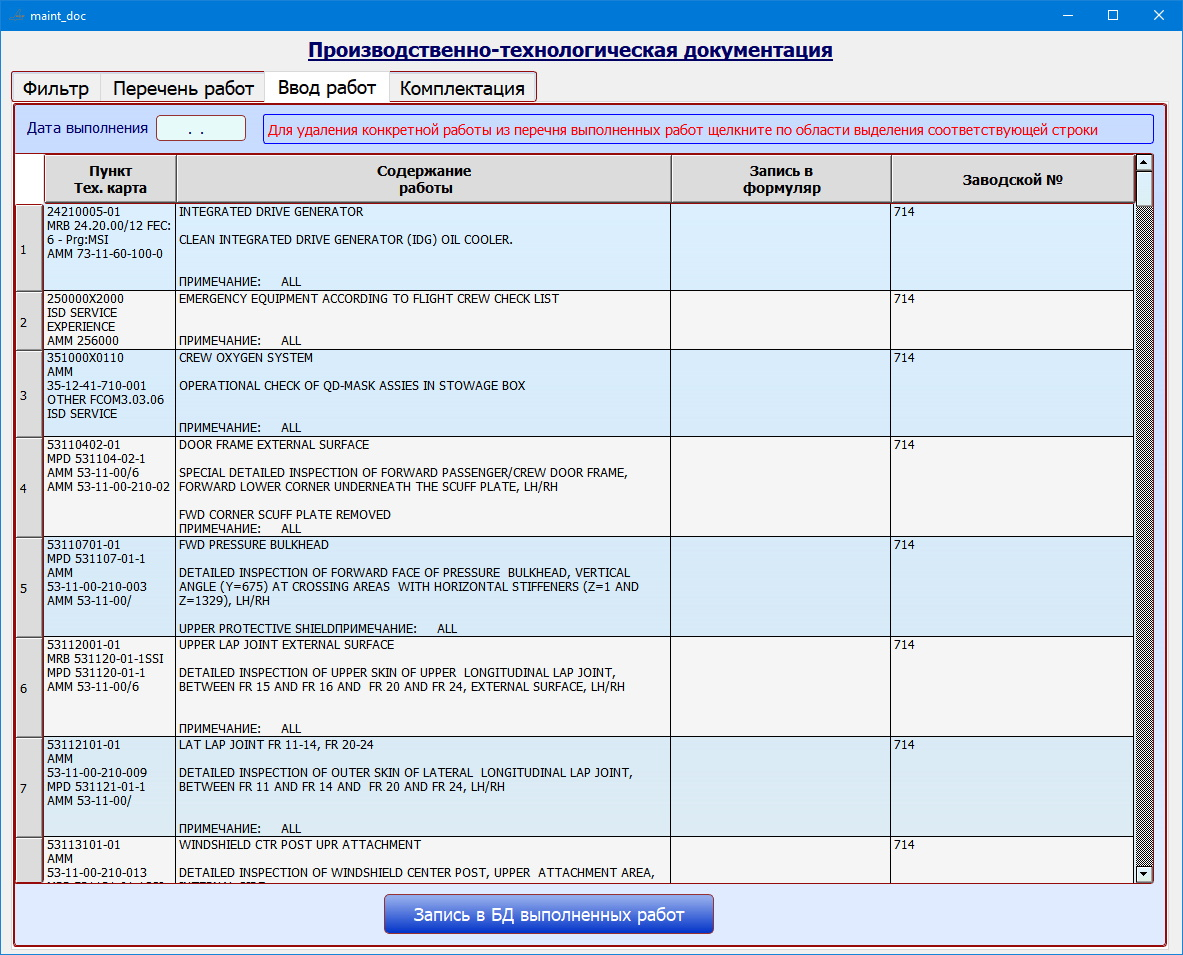Click the scrollbar down arrow
Image resolution: width=1183 pixels, height=955 pixels.
coord(1144,874)
